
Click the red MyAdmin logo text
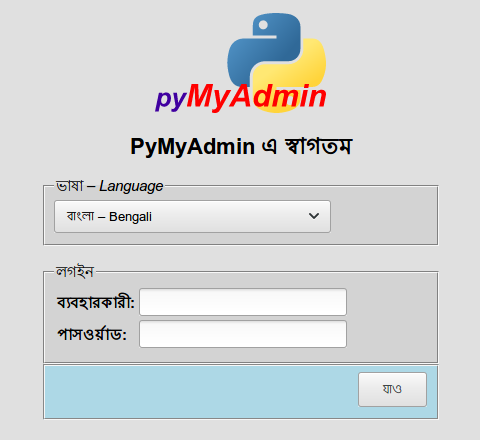[x=256, y=97]
